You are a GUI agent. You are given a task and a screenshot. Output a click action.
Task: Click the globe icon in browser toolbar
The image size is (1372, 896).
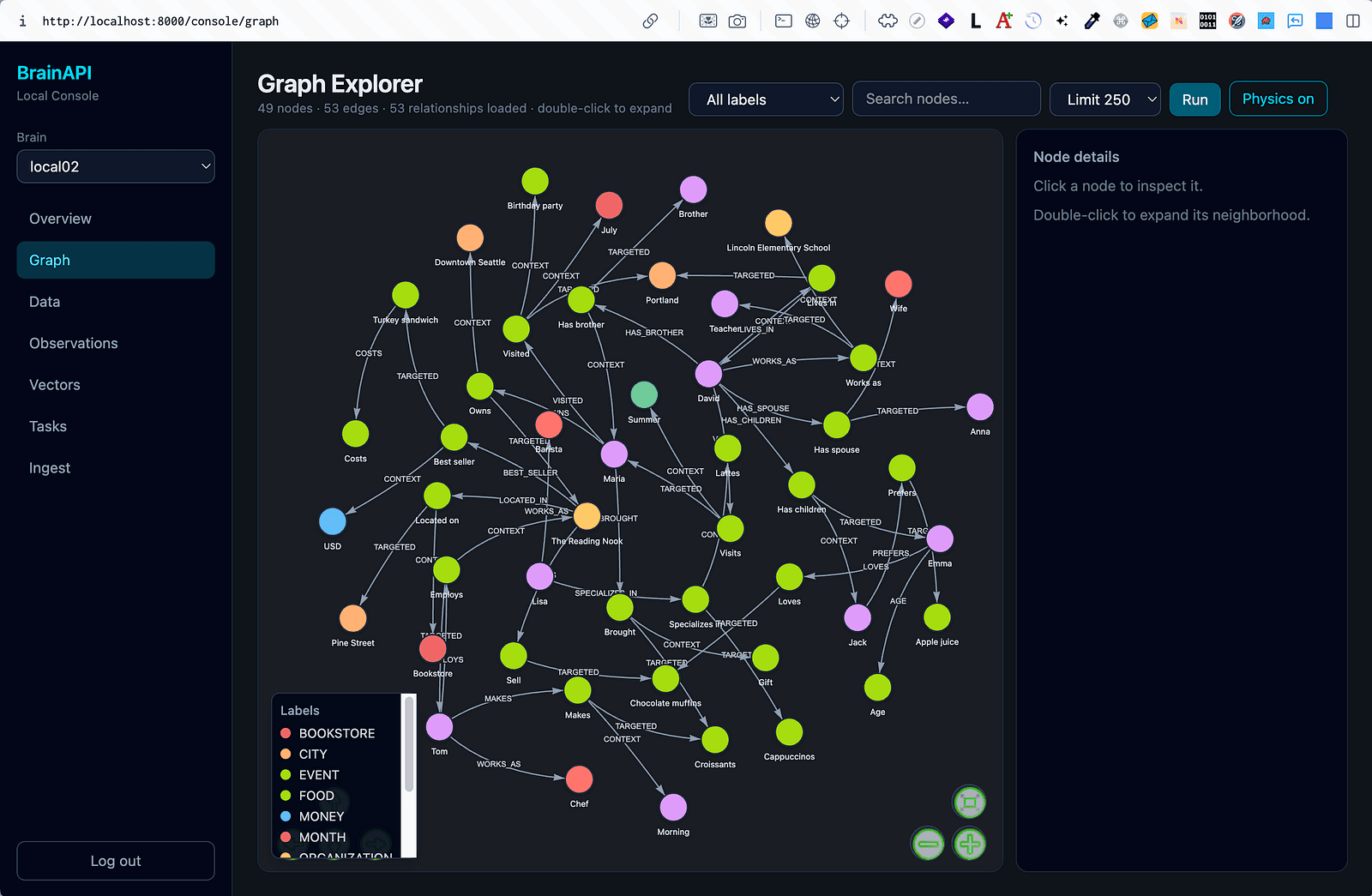tap(813, 21)
